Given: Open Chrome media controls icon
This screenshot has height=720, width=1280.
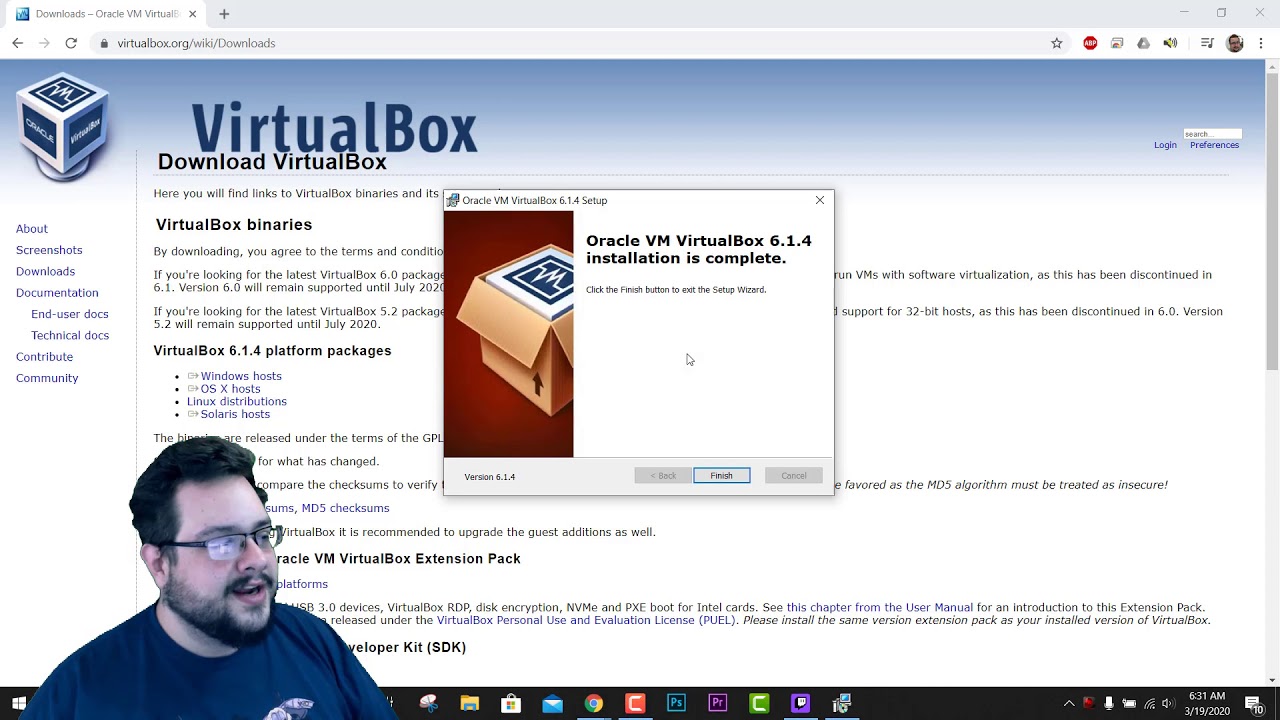Looking at the screenshot, I should [1207, 43].
